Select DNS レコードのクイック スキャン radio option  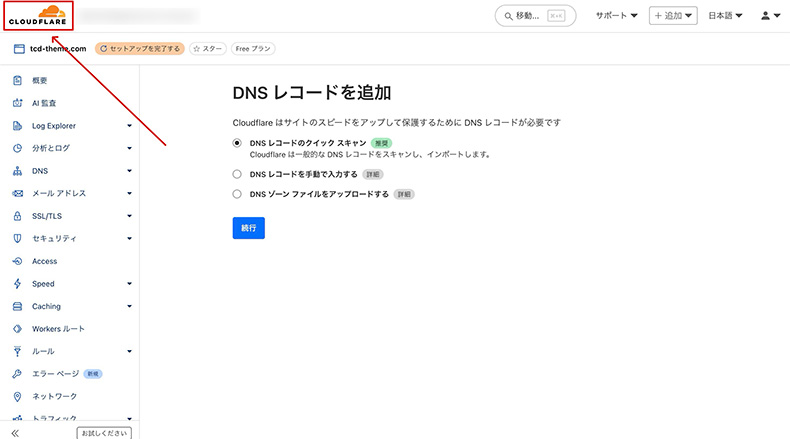[237, 143]
